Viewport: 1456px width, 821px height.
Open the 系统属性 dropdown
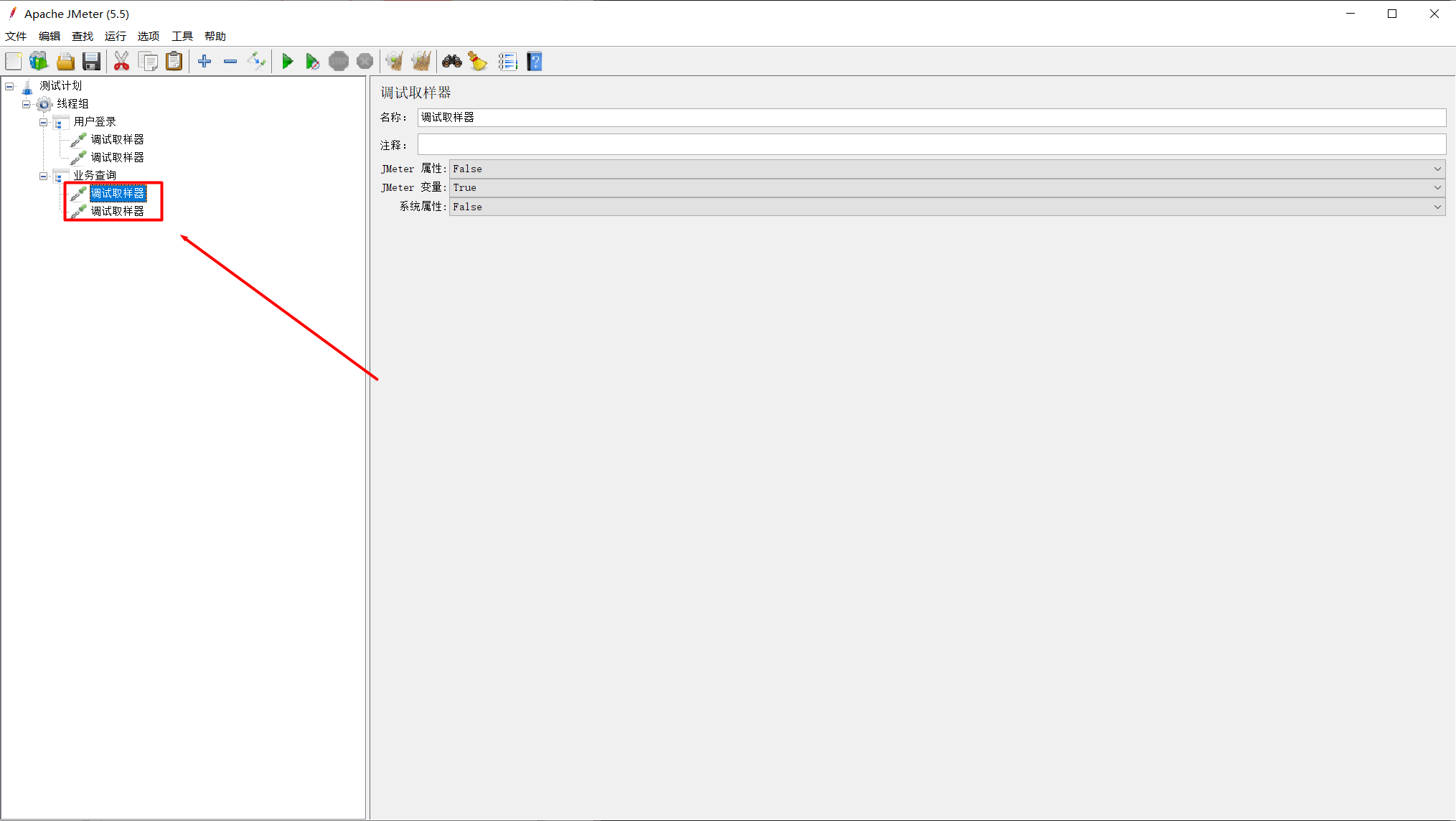click(x=947, y=207)
